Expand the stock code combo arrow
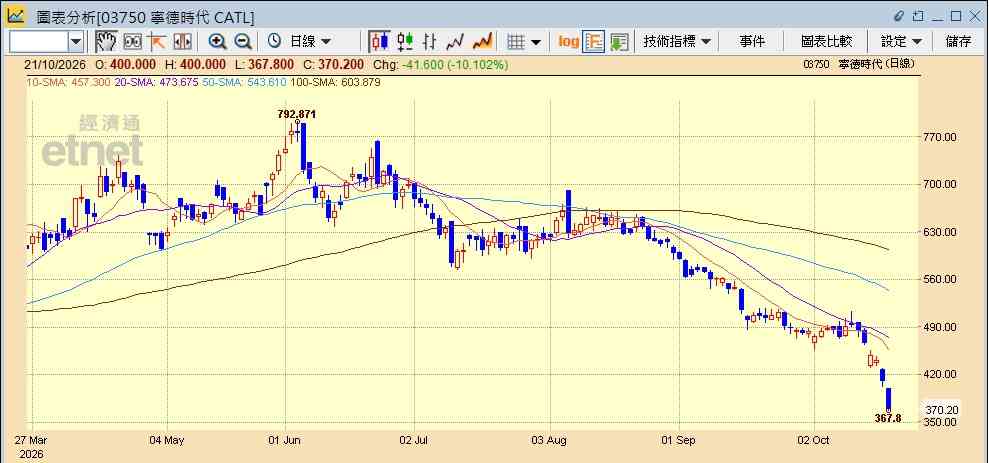The width and height of the screenshot is (989, 463). [76, 42]
